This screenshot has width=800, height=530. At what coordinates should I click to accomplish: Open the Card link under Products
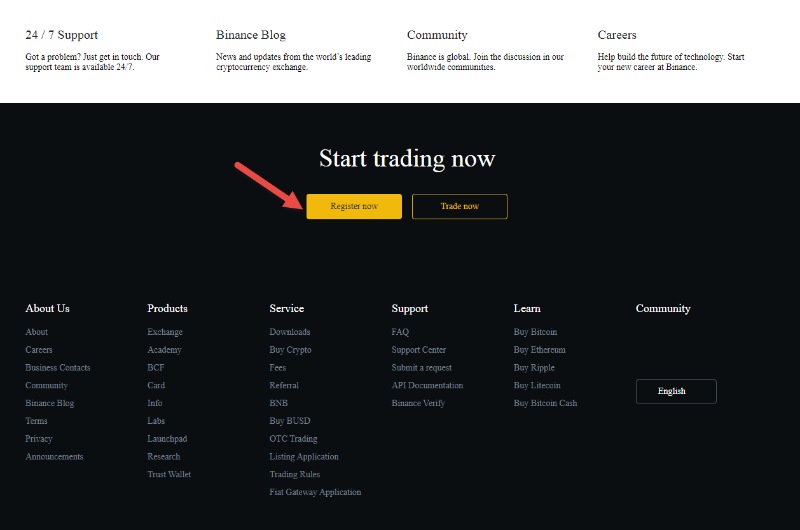(156, 386)
